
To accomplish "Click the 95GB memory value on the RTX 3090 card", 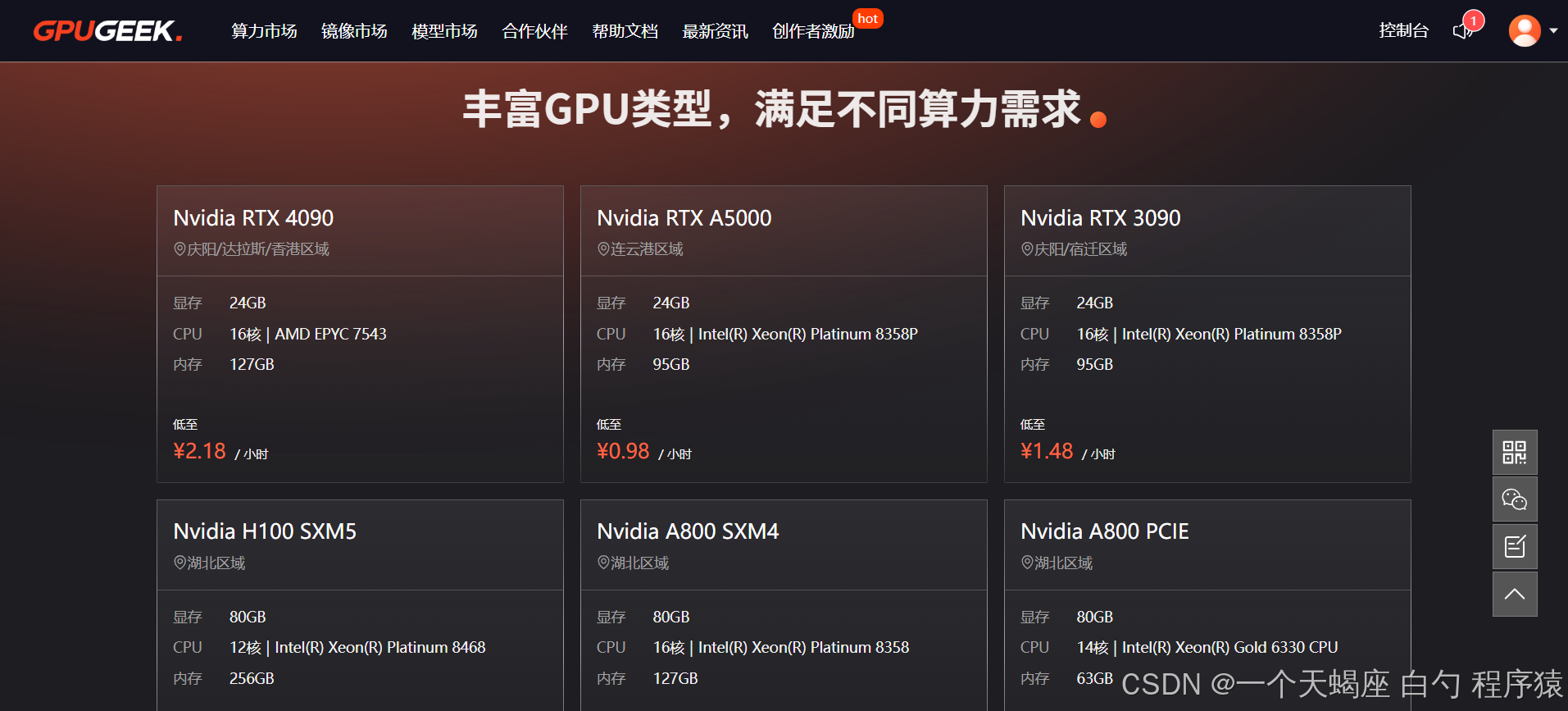I will 1095,364.
